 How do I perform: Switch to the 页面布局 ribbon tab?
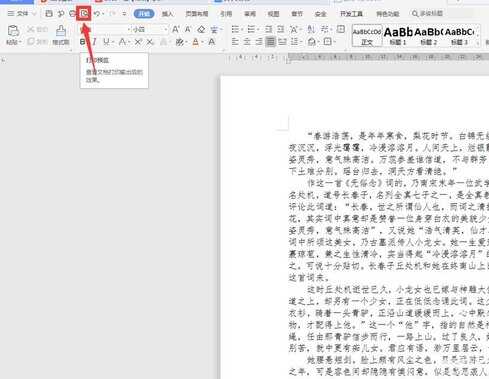pyautogui.click(x=197, y=14)
